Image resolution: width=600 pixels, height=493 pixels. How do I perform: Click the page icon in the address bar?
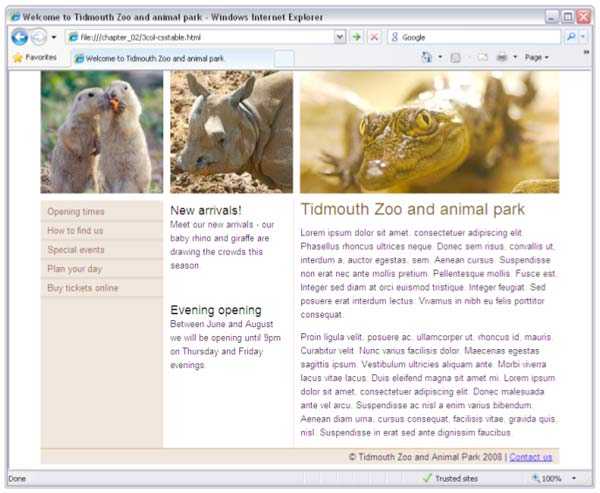point(73,37)
